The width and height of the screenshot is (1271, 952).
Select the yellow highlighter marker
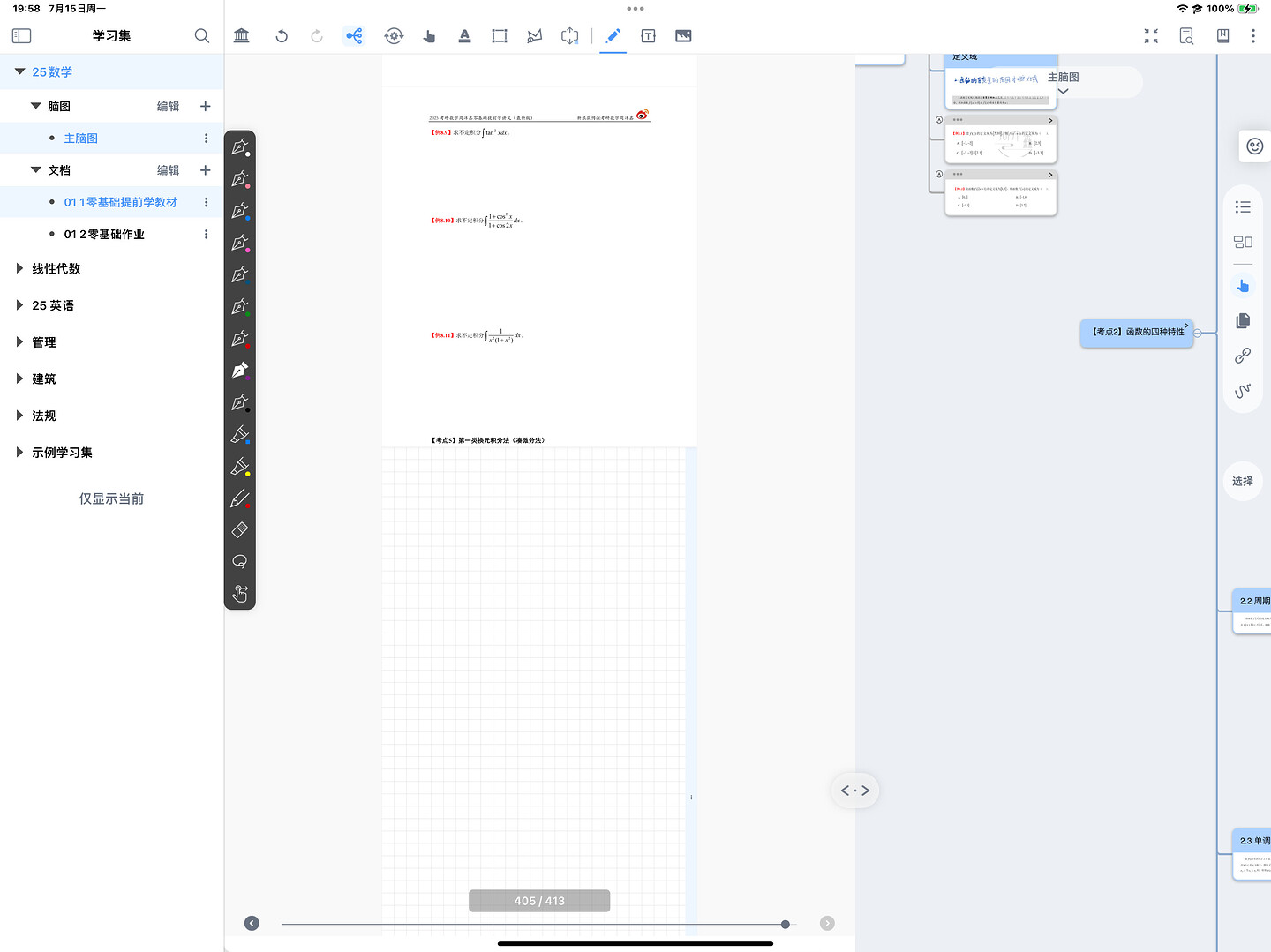(x=240, y=466)
